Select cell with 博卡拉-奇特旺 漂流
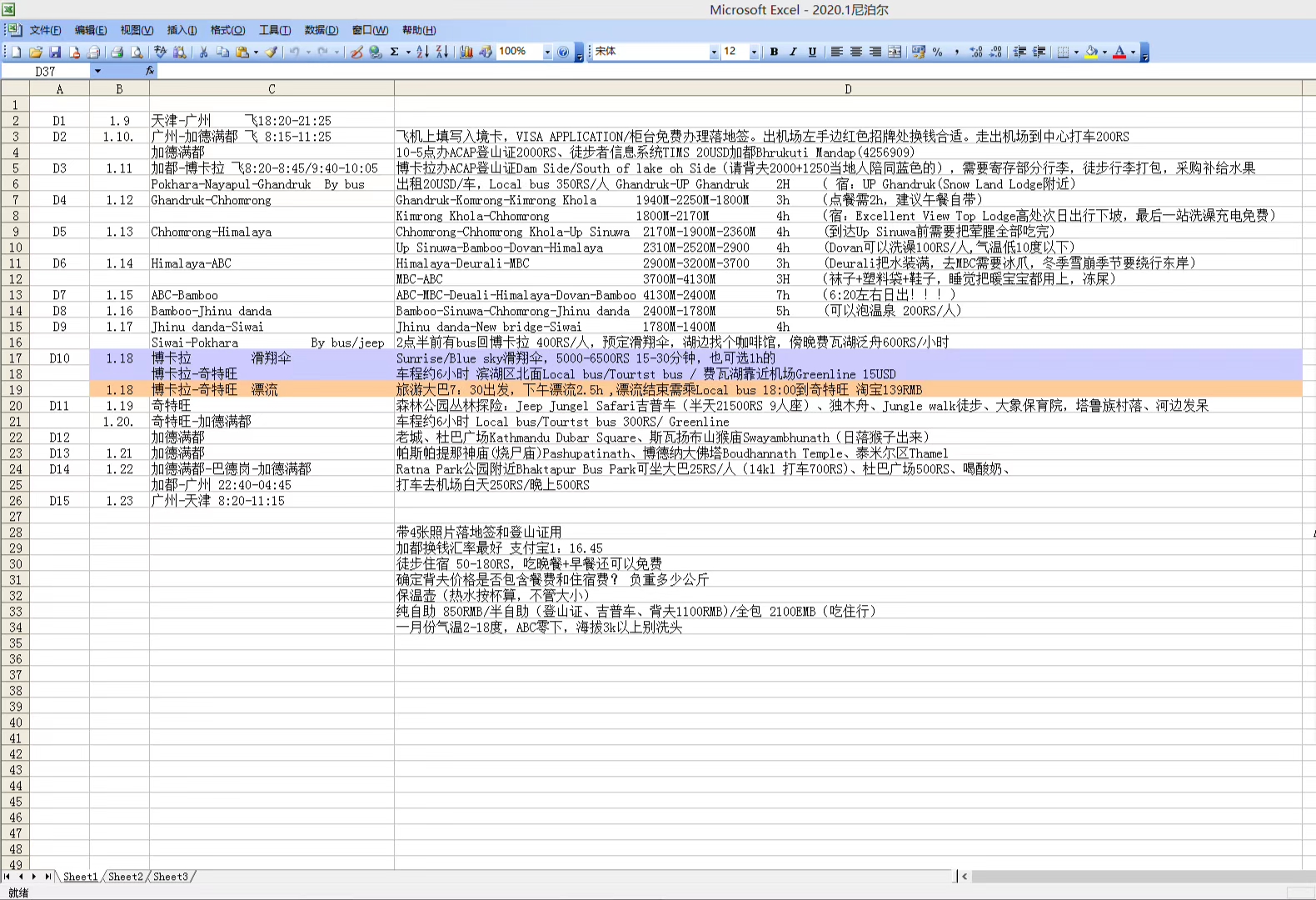1316x900 pixels. click(x=272, y=390)
